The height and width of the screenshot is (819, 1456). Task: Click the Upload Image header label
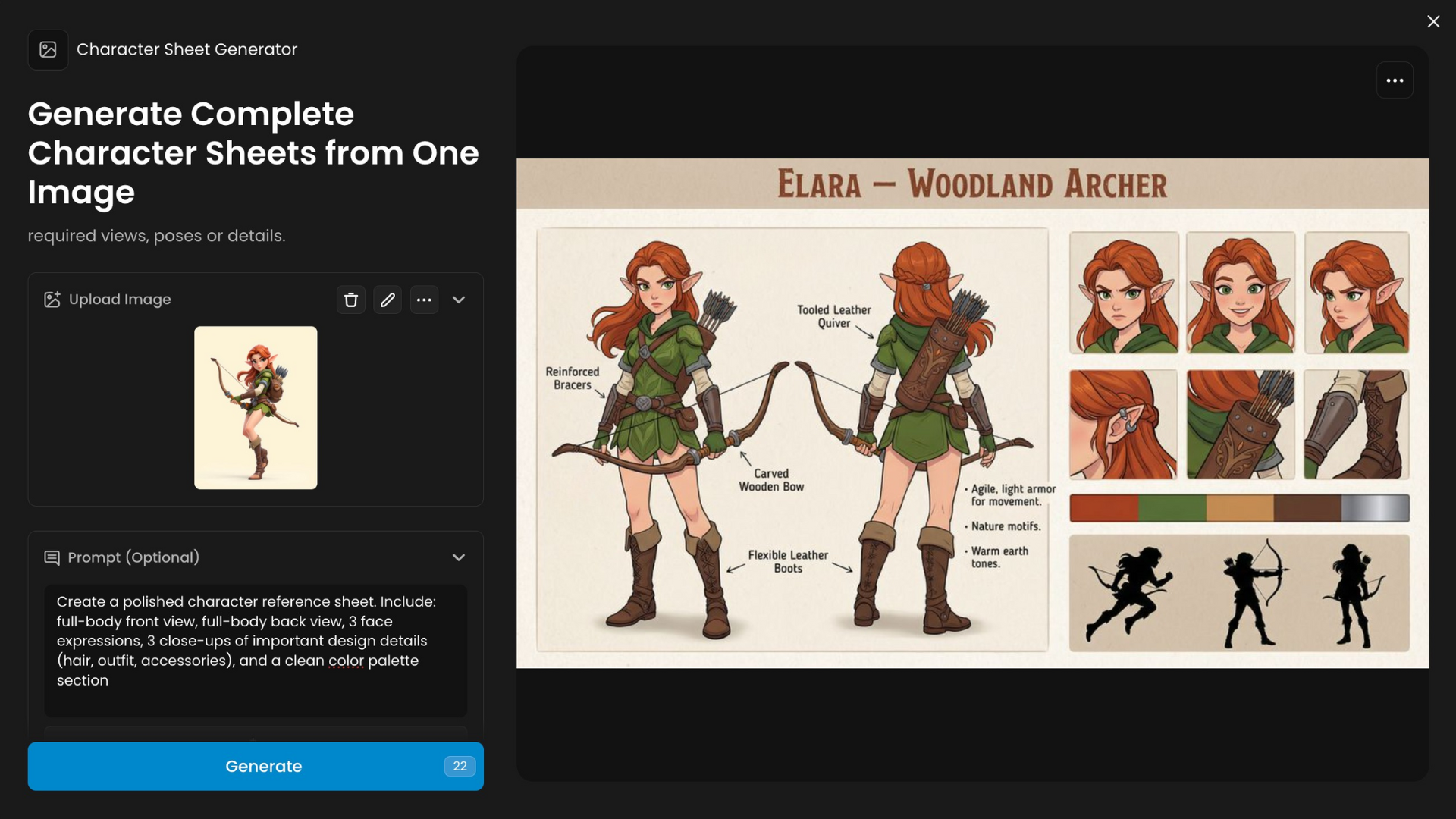pyautogui.click(x=120, y=300)
